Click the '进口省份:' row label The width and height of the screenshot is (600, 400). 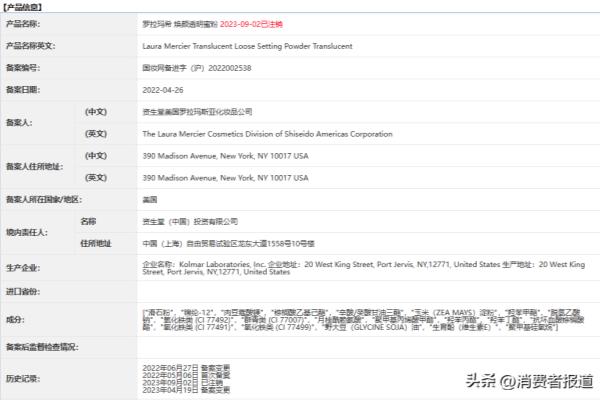click(23, 292)
